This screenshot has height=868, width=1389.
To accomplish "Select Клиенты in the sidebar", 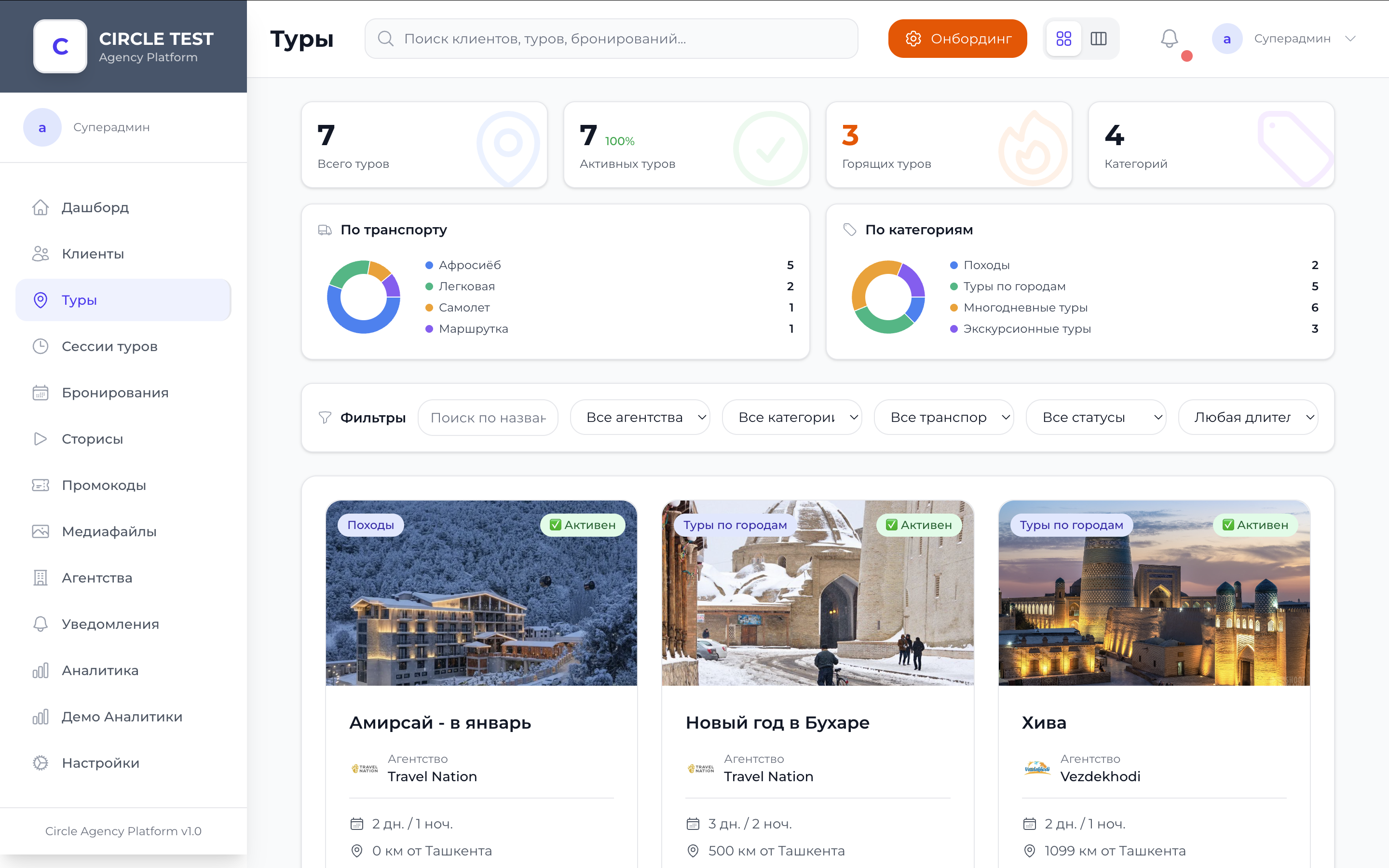I will click(x=93, y=253).
